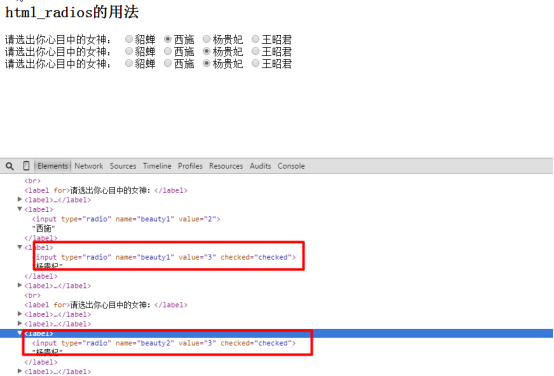Image resolution: width=554 pixels, height=376 pixels.
Task: Select 王昭君 radio in the second row
Action: (255, 51)
